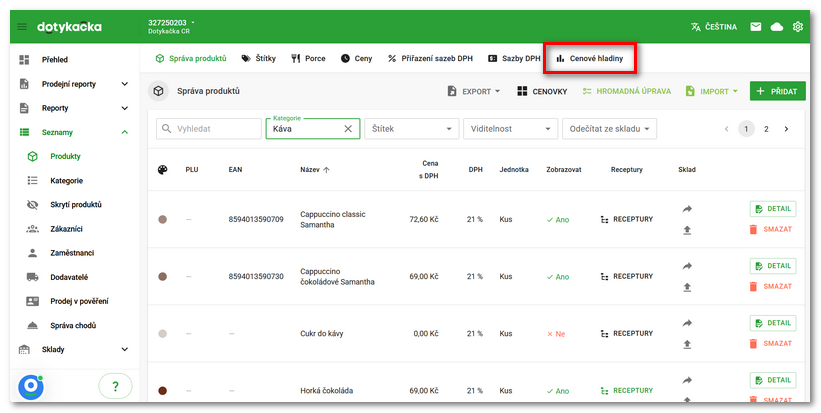
Task: Open the hamburger menu next to Dotykačka logo
Action: [22, 26]
